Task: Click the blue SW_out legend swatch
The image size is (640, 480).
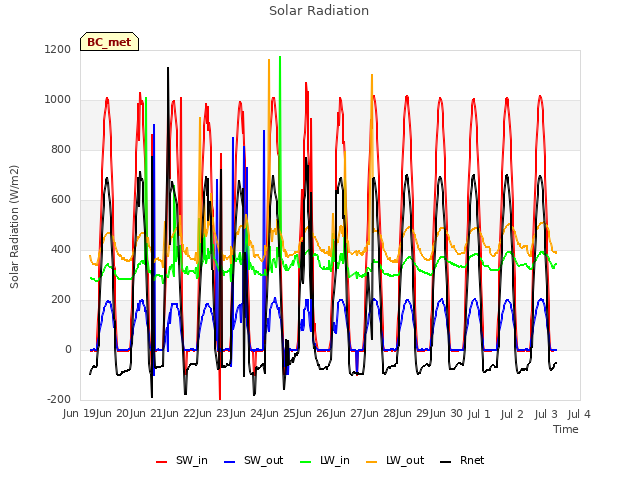Action: [230, 462]
